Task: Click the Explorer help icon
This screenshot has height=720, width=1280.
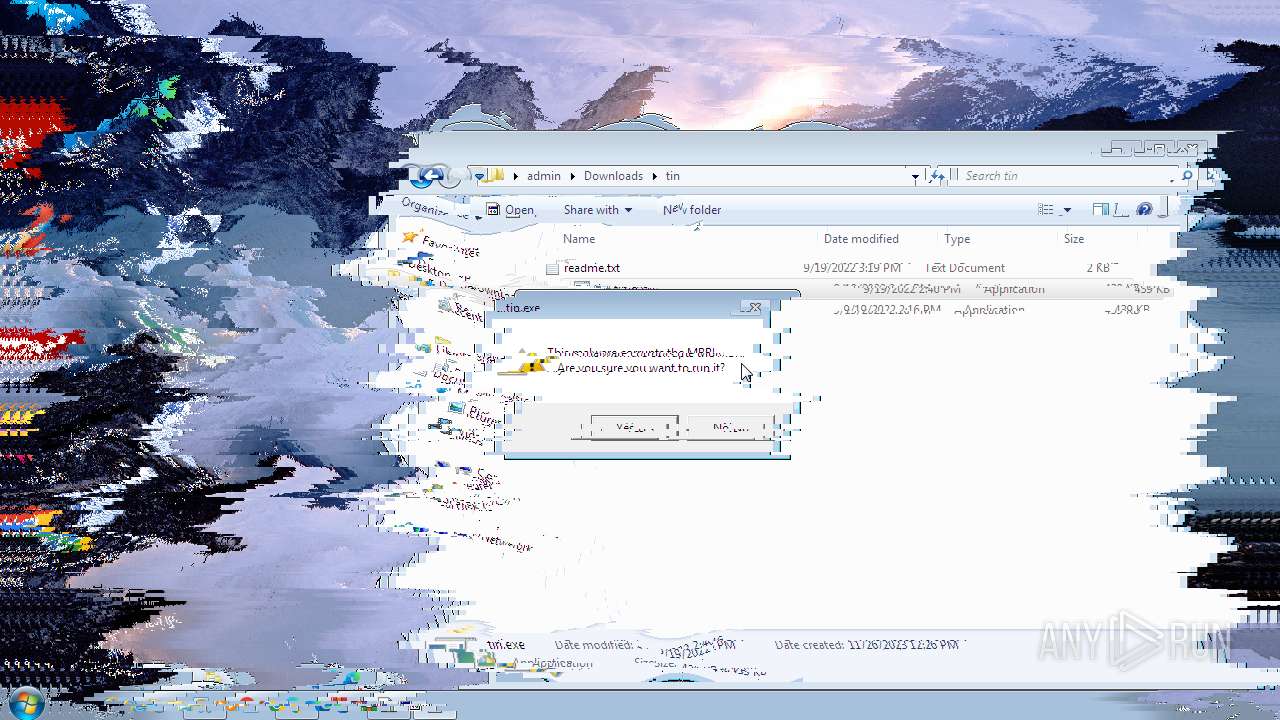Action: [x=1145, y=210]
